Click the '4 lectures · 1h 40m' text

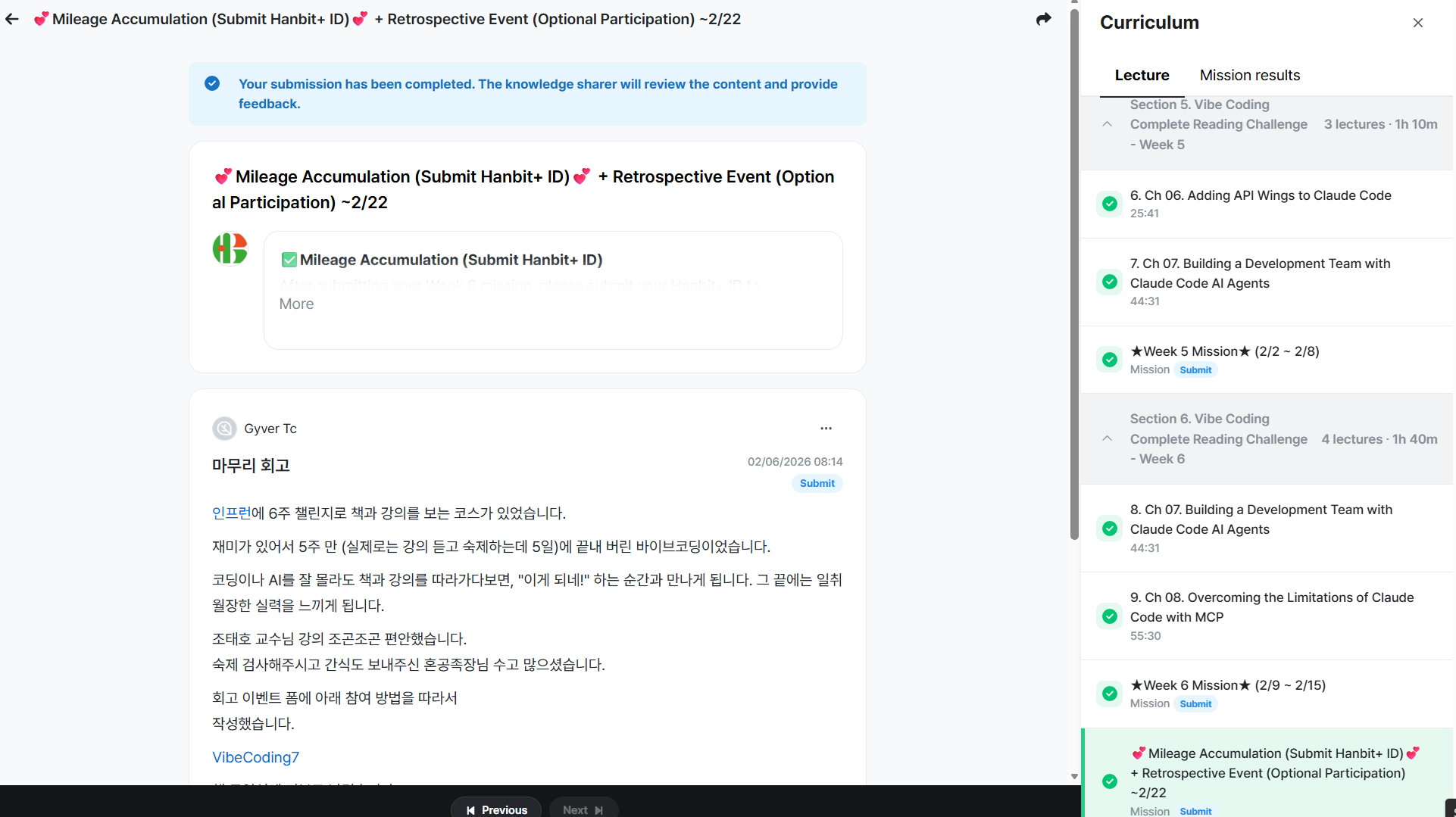[1379, 439]
